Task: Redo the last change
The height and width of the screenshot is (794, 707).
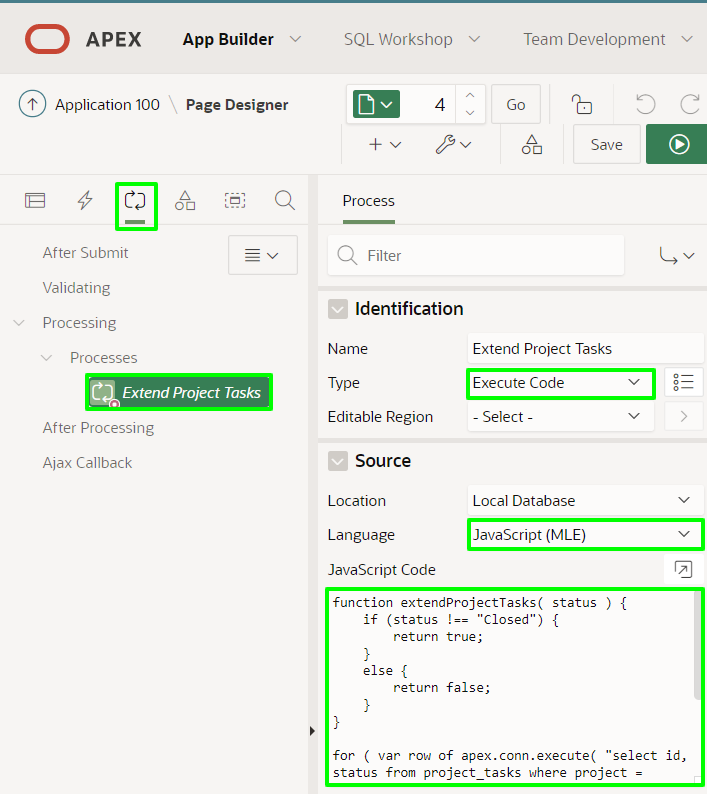Action: [x=690, y=104]
